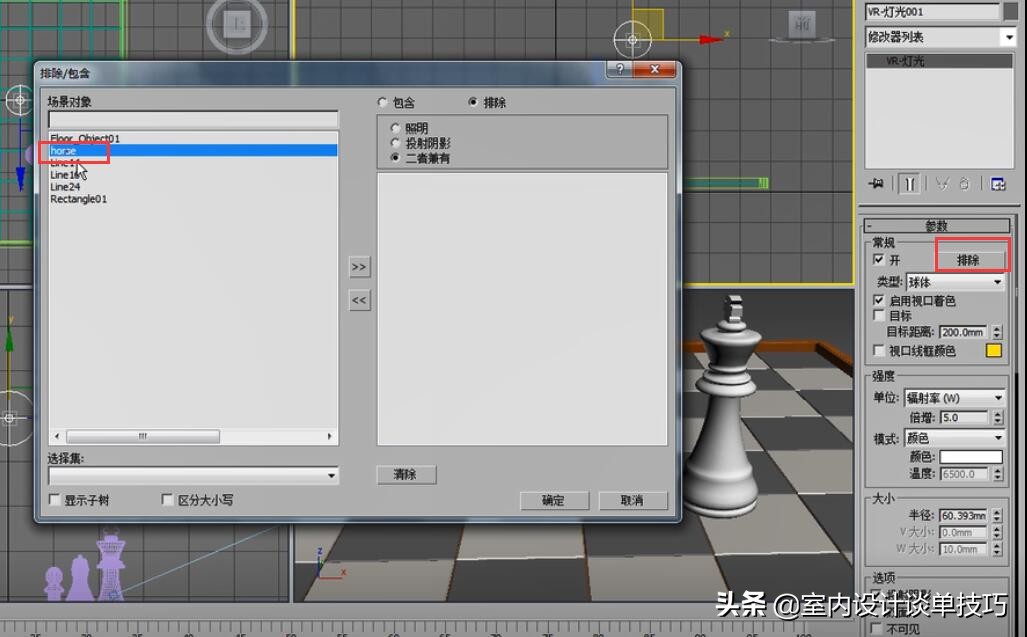Select the Z axis label in viewport gizmo
Image resolution: width=1027 pixels, height=637 pixels.
[320, 553]
